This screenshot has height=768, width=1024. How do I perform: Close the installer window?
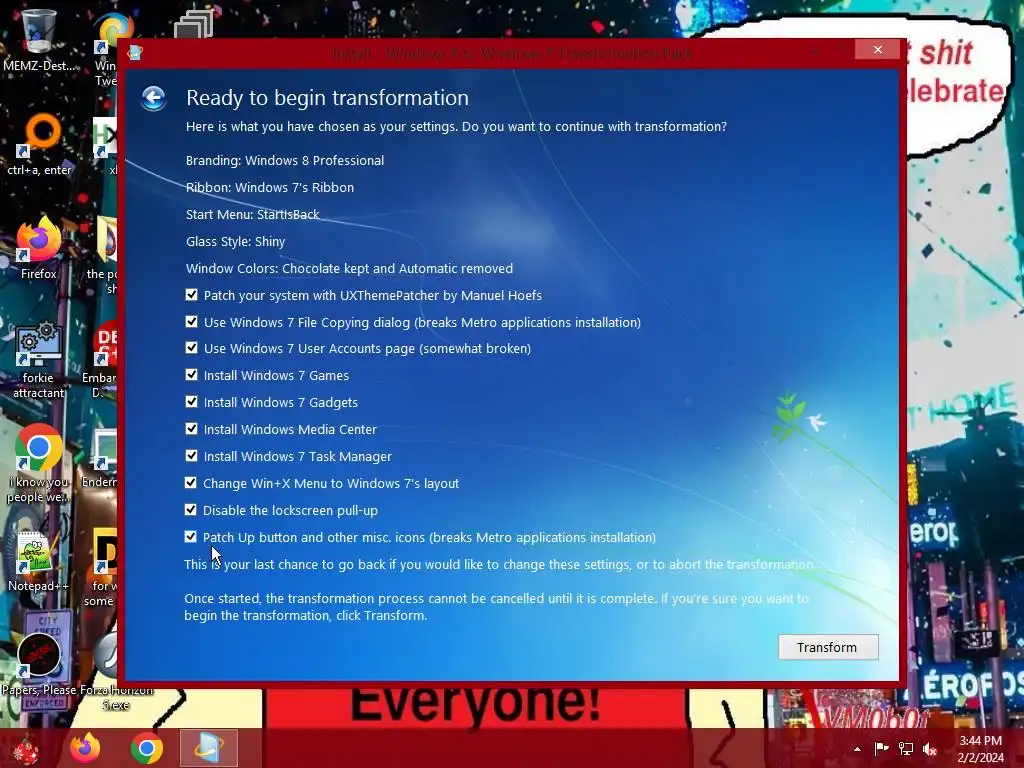tap(878, 50)
